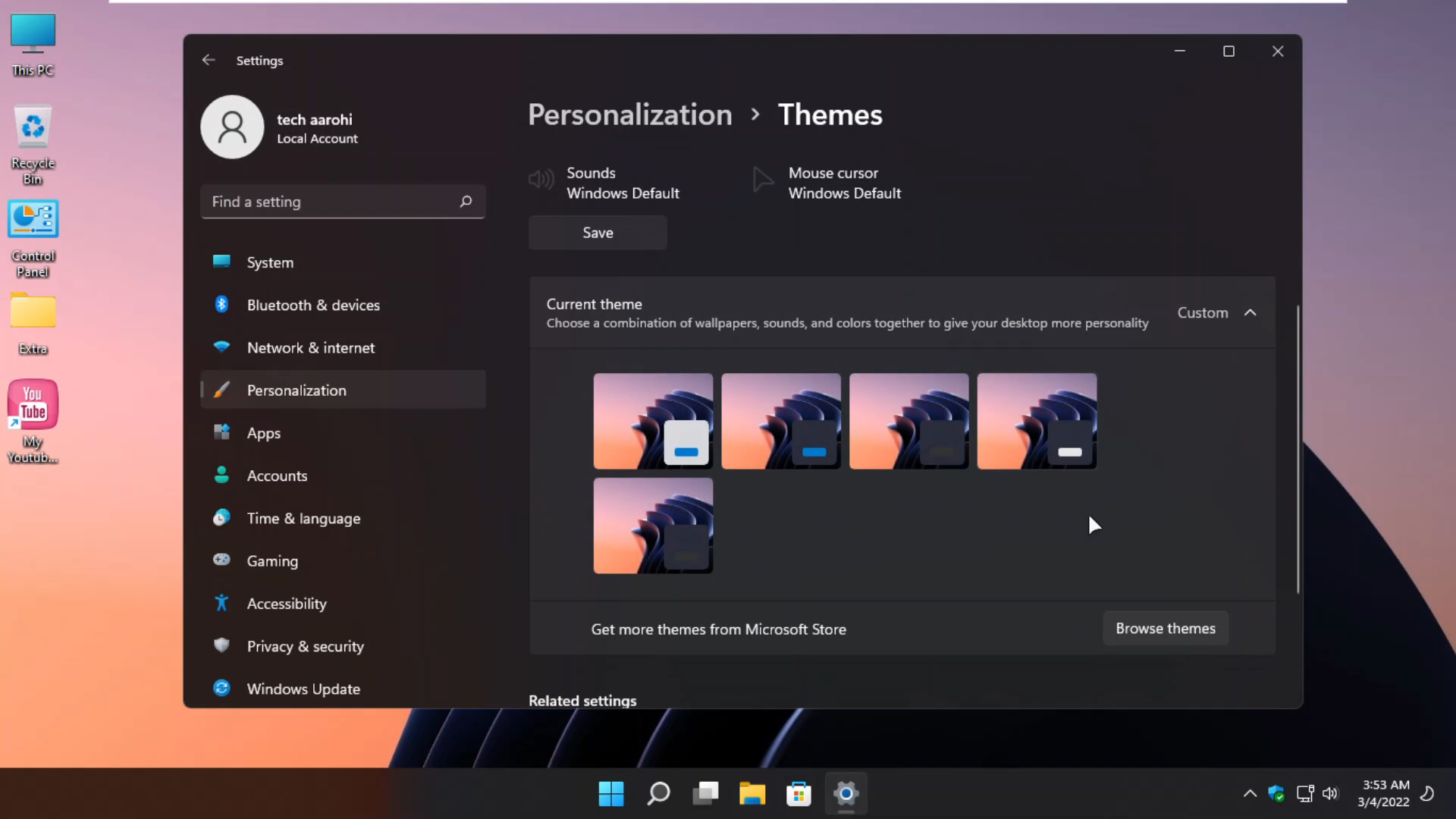Click the Mouse cursor arrow icon
The height and width of the screenshot is (819, 1456).
click(763, 180)
